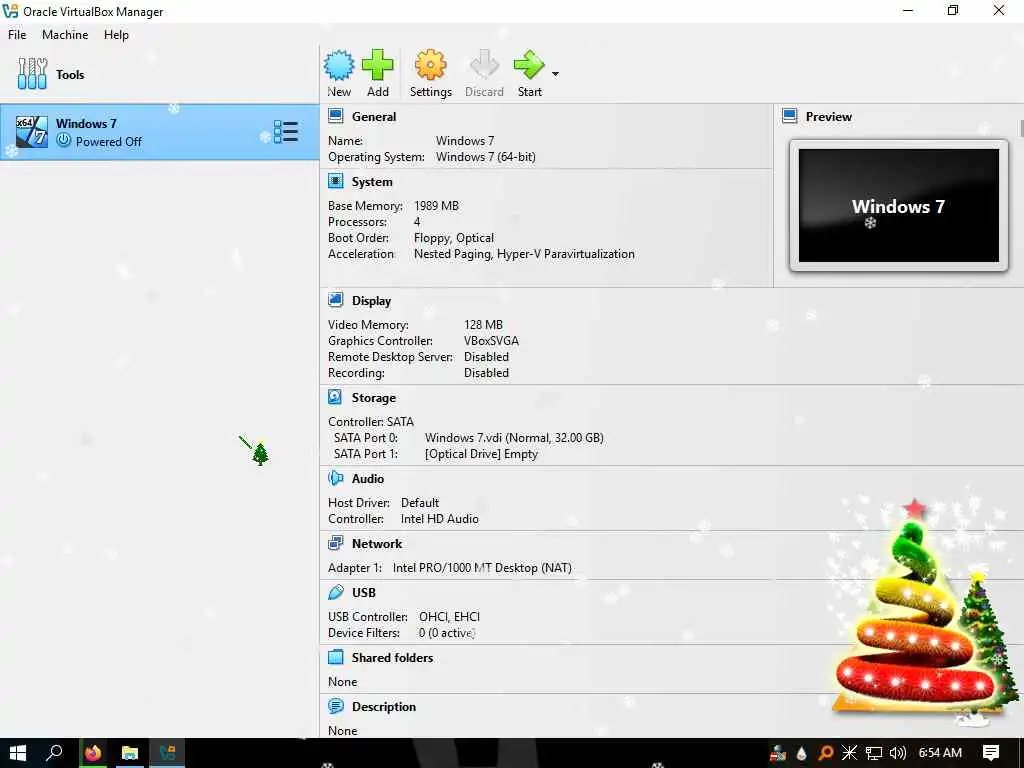The image size is (1024, 768).
Task: Click 'Nested Paging, Hyper-V Paravirtualization' text
Action: coord(524,254)
